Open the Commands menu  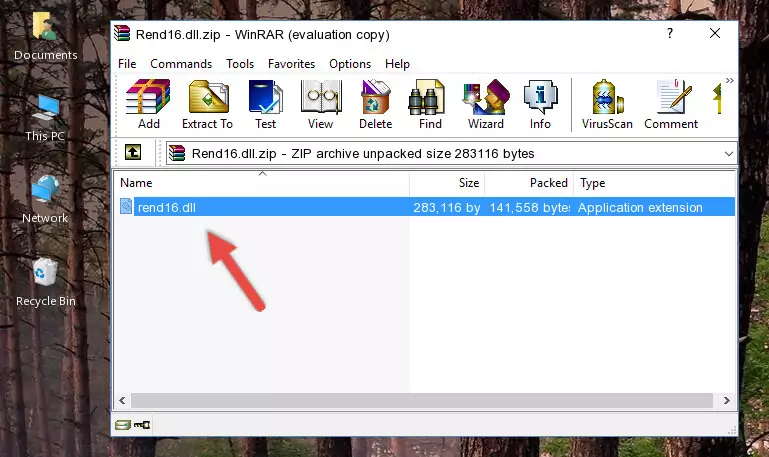pyautogui.click(x=181, y=64)
